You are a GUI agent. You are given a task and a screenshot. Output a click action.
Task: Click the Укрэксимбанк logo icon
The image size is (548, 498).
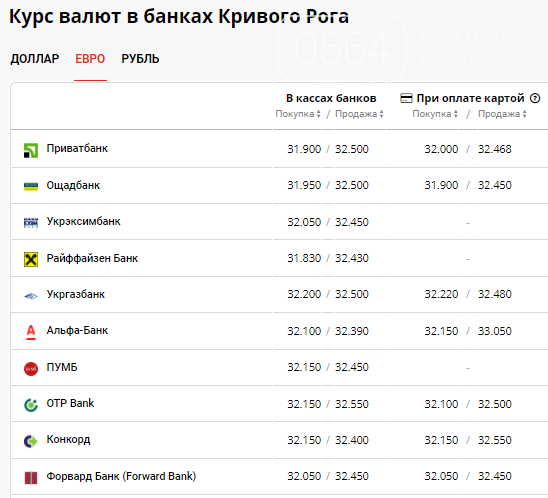pyautogui.click(x=31, y=223)
